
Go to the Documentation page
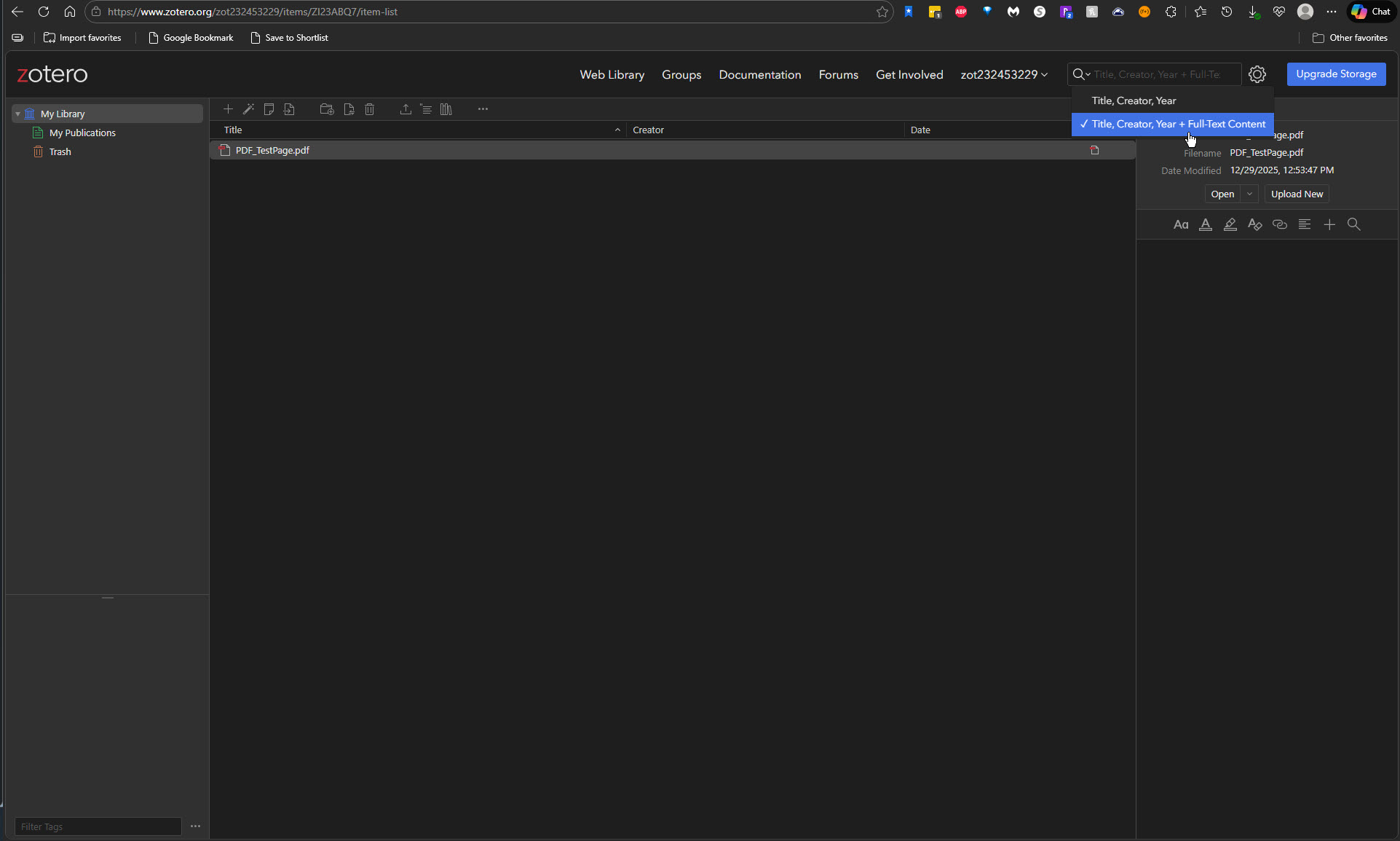click(759, 74)
